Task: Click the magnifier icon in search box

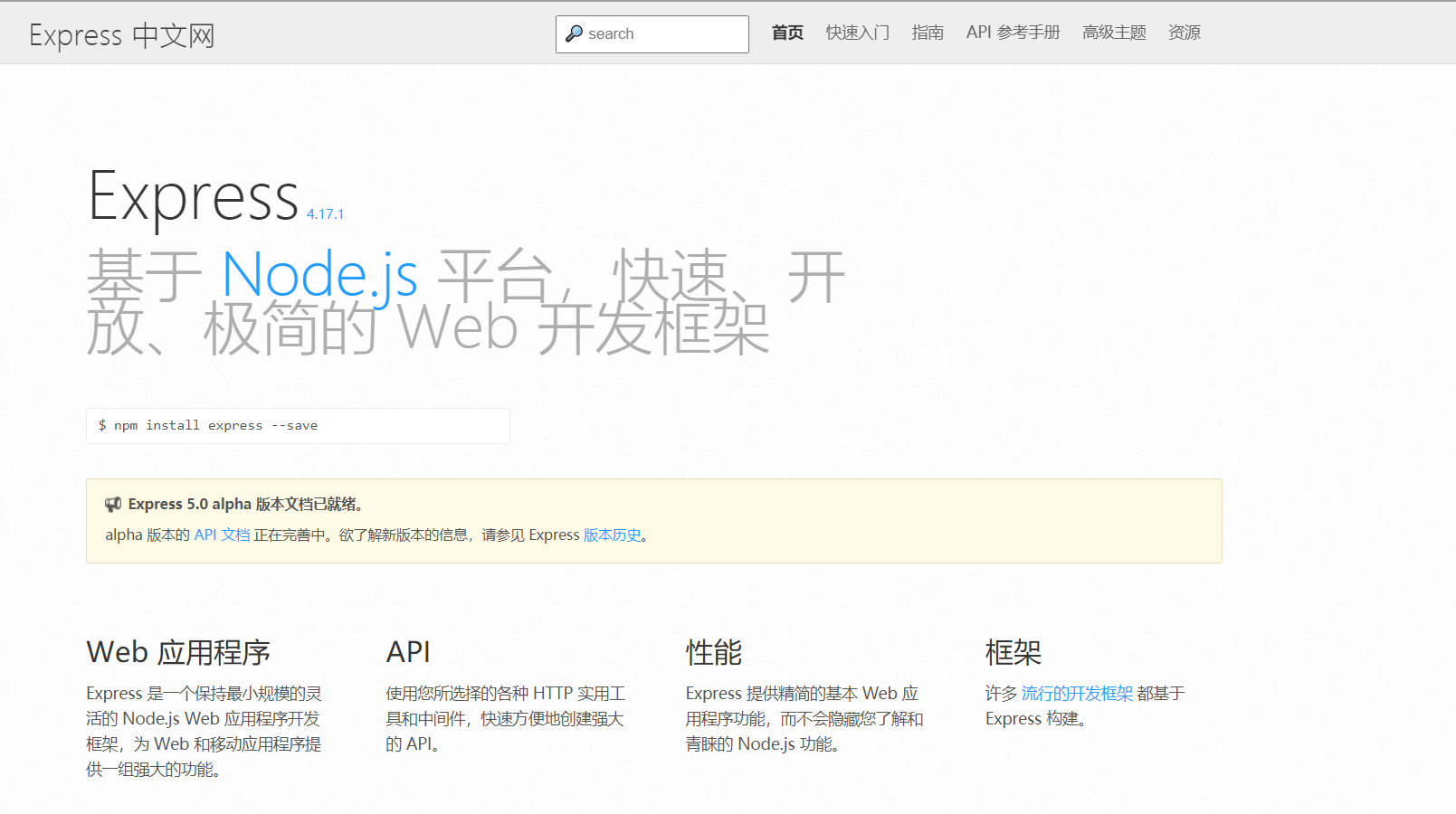Action: [574, 34]
